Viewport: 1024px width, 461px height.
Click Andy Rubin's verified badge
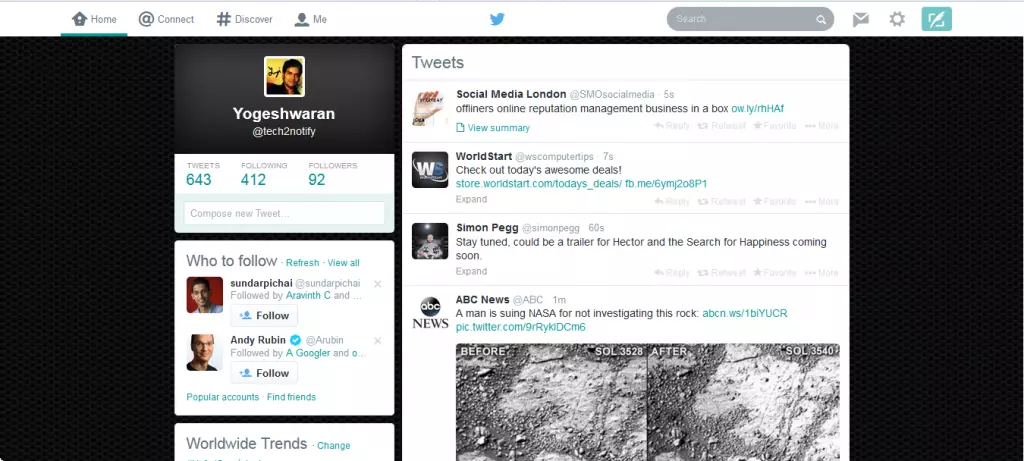[295, 340]
